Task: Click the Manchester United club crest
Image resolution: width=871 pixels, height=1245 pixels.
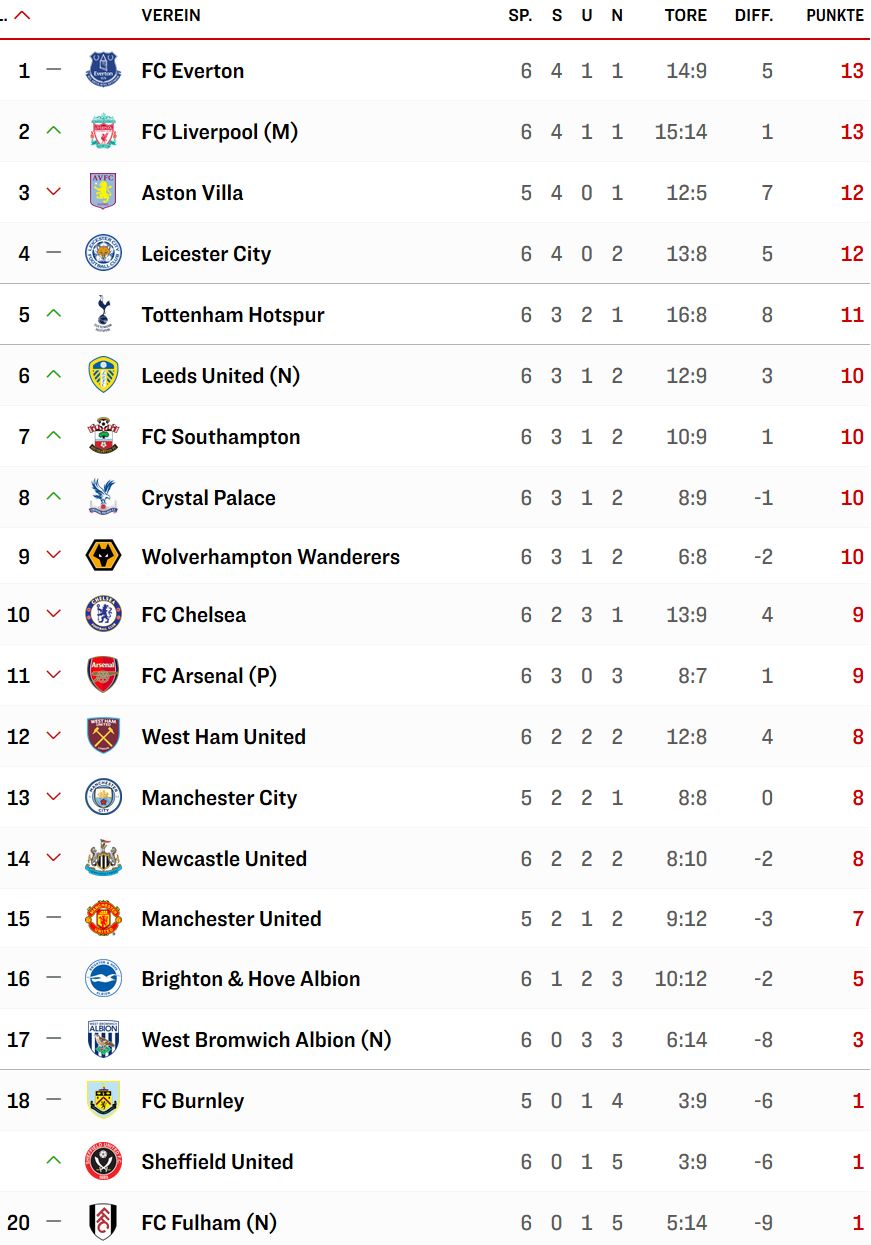Action: click(x=103, y=919)
